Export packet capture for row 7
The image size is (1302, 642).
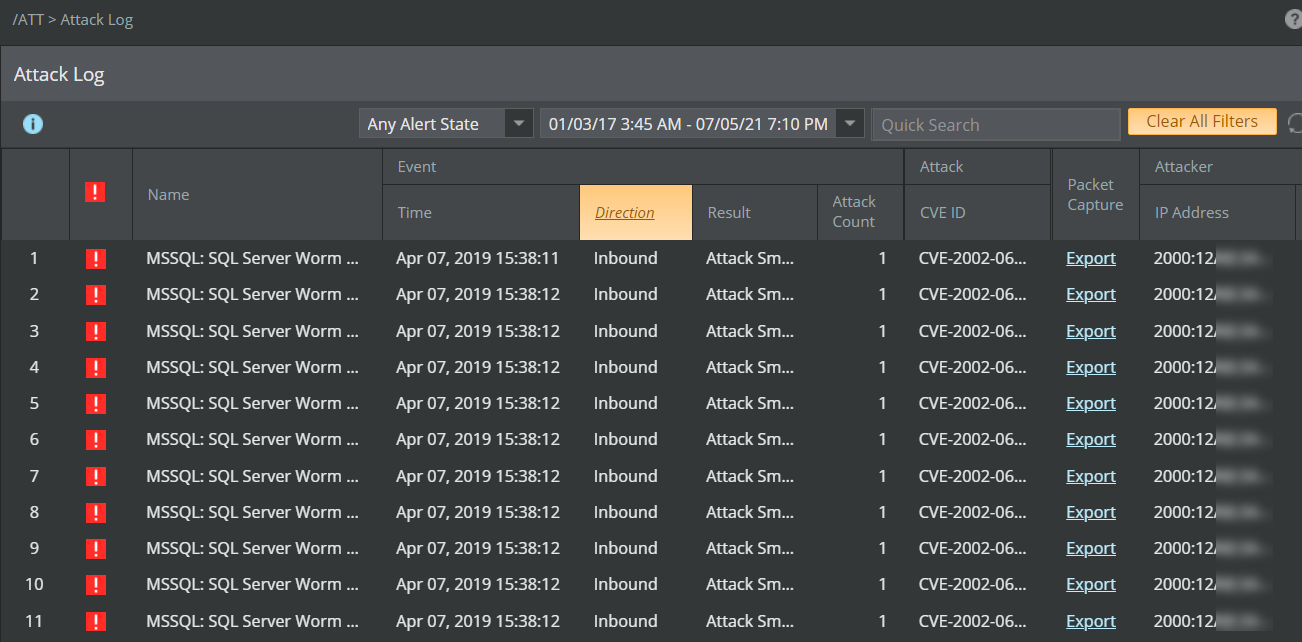(x=1091, y=476)
